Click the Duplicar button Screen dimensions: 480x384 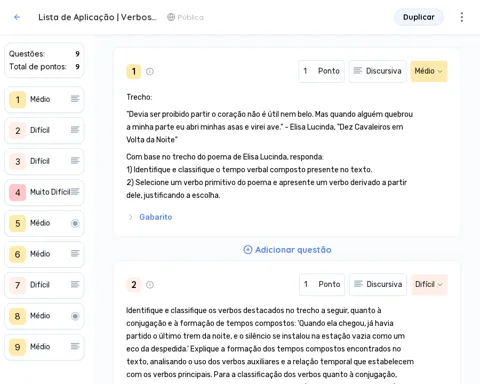pyautogui.click(x=419, y=17)
